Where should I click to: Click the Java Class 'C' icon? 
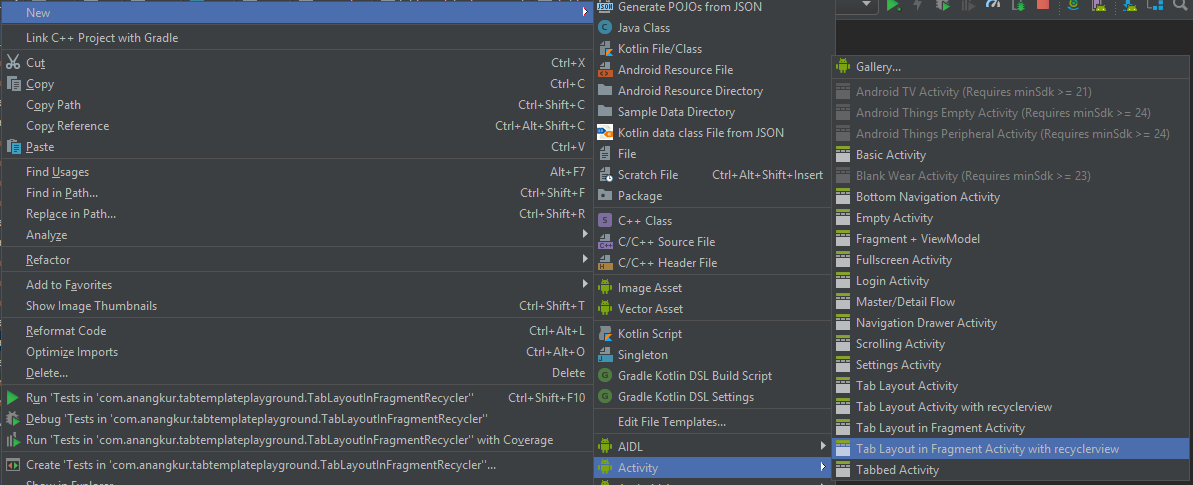point(605,27)
